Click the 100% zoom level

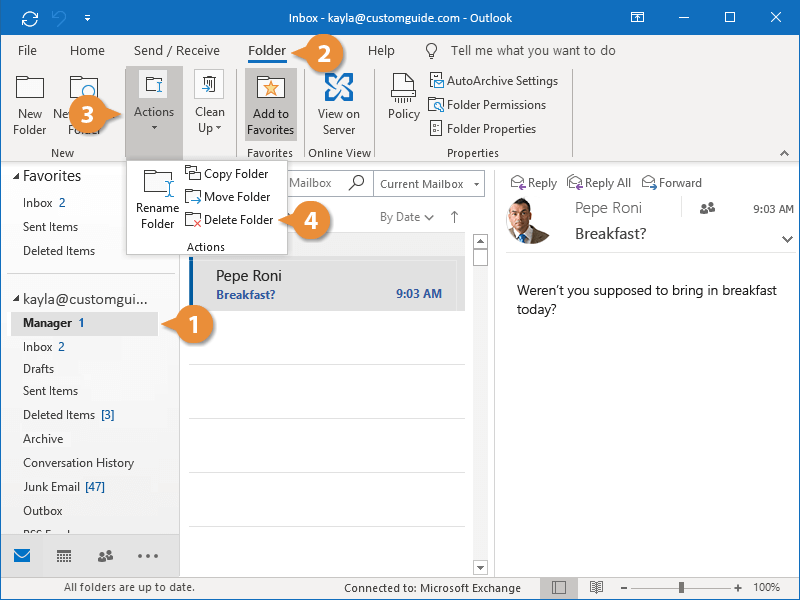click(766, 588)
